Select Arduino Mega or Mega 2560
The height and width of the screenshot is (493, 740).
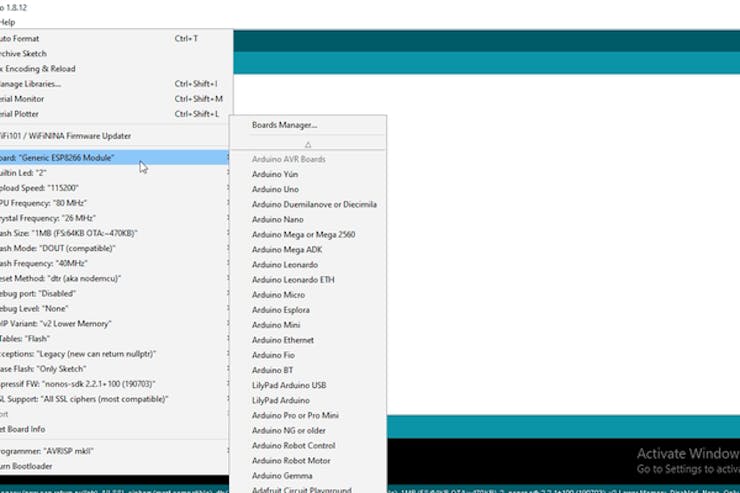[x=308, y=234]
